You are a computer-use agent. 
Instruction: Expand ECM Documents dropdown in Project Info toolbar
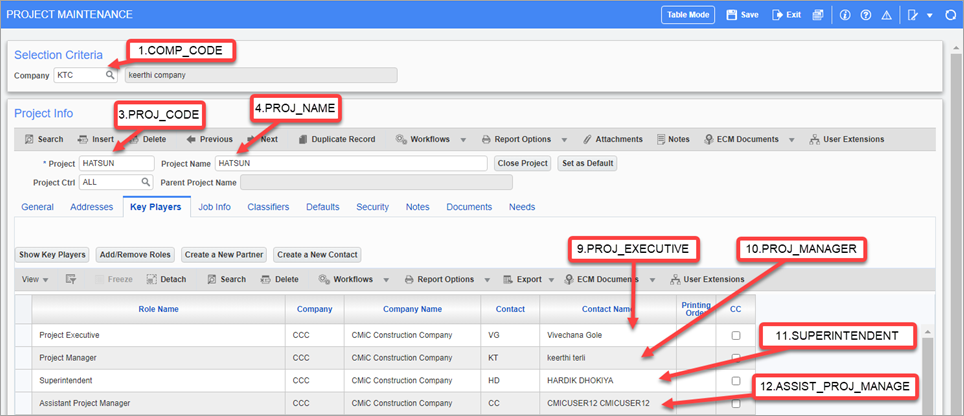791,139
